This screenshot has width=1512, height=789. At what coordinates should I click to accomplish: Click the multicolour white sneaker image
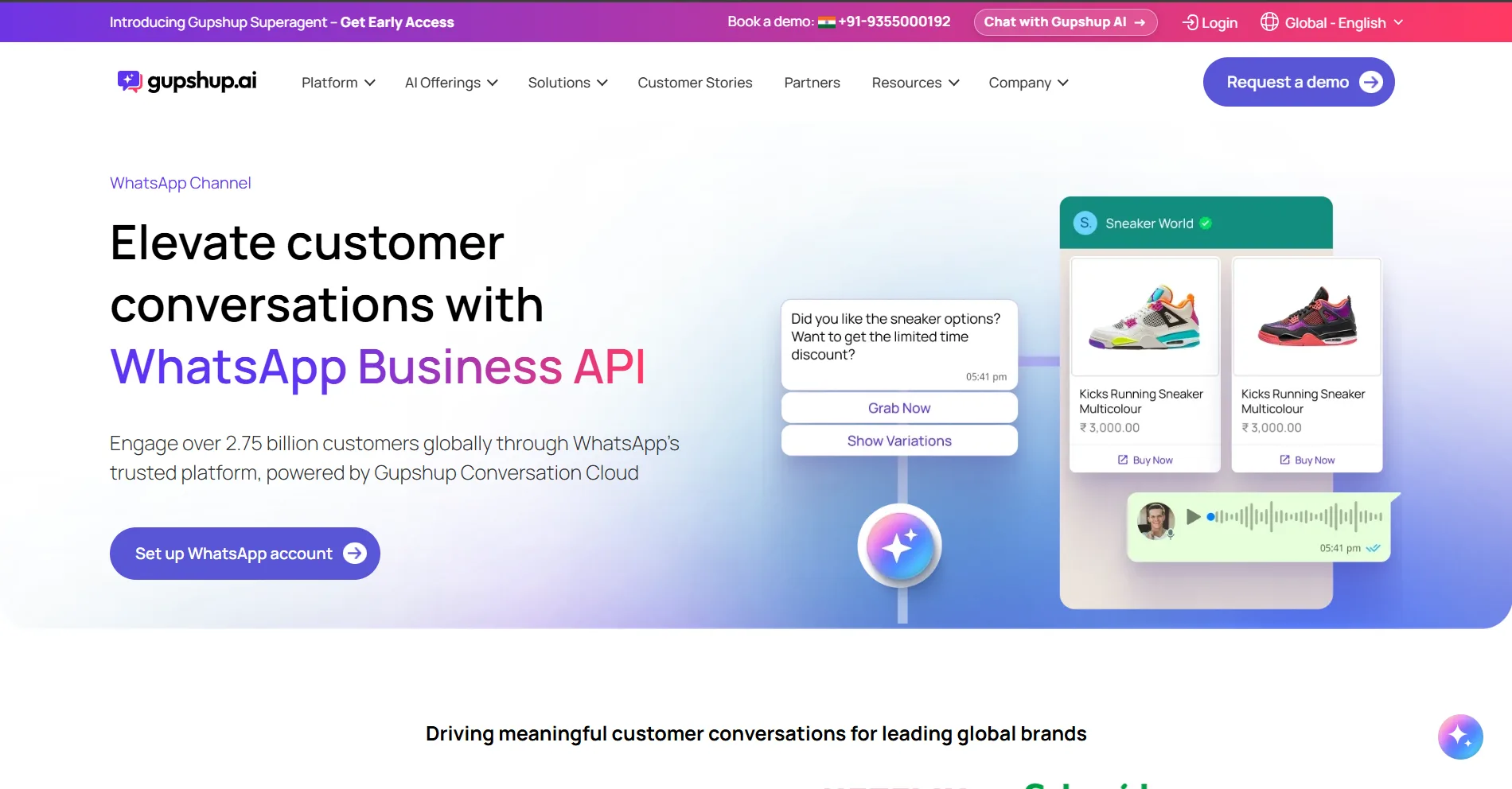pos(1144,317)
